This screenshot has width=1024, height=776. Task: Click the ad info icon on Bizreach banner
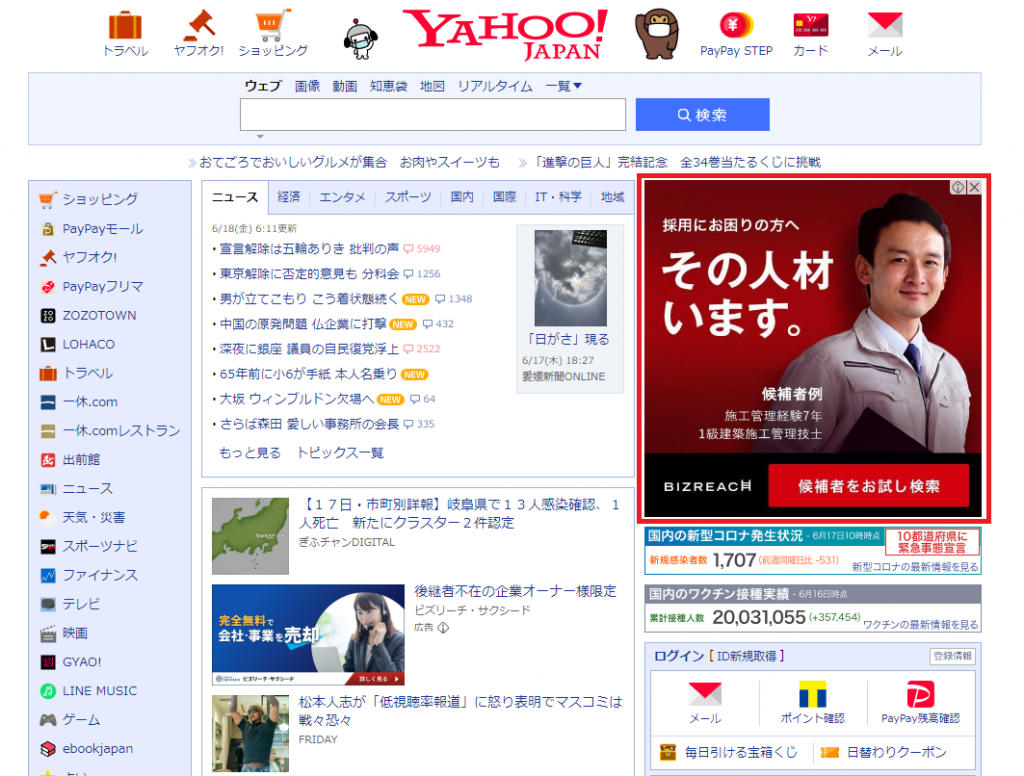[957, 187]
